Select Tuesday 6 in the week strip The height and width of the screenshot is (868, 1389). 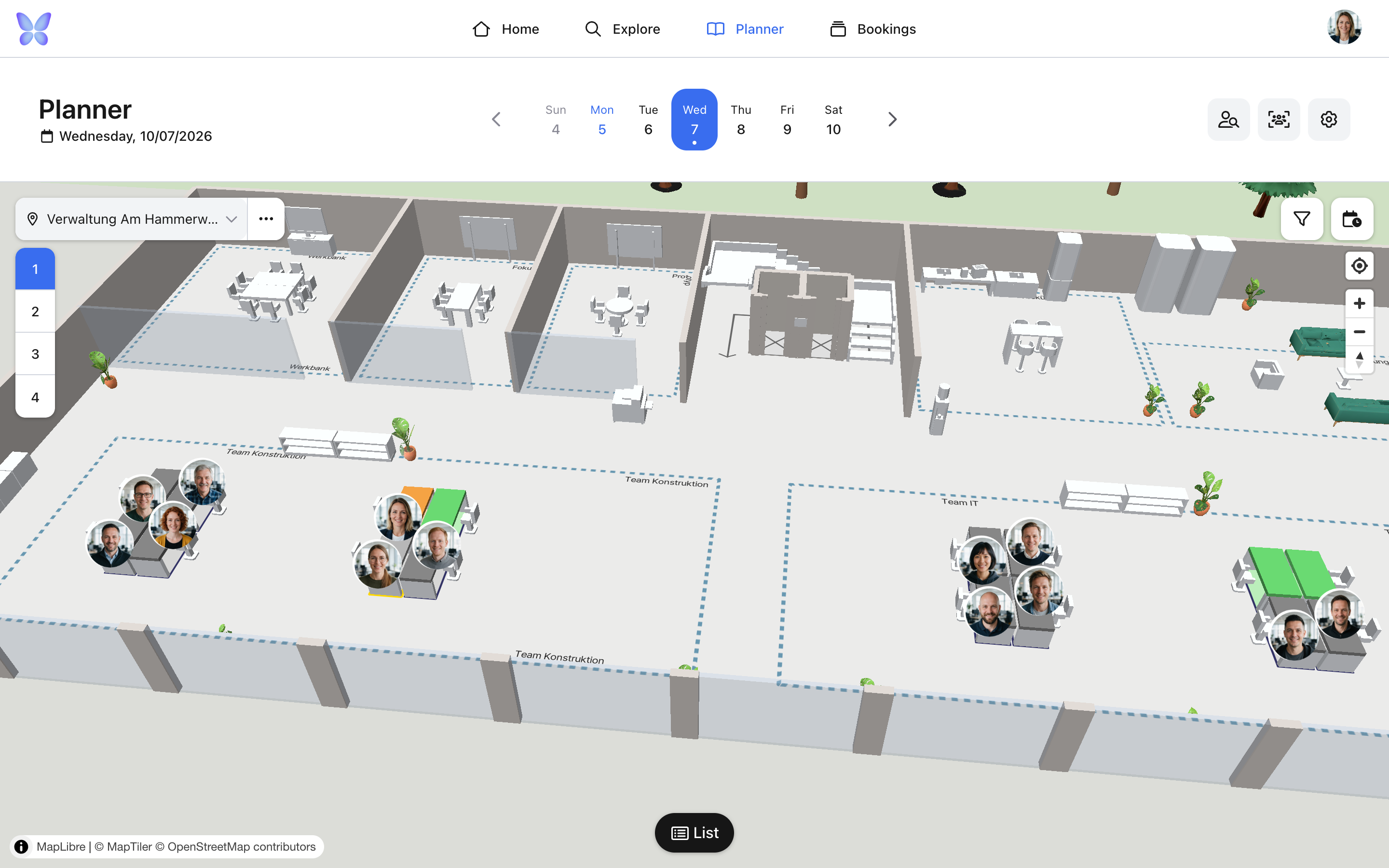pyautogui.click(x=648, y=120)
